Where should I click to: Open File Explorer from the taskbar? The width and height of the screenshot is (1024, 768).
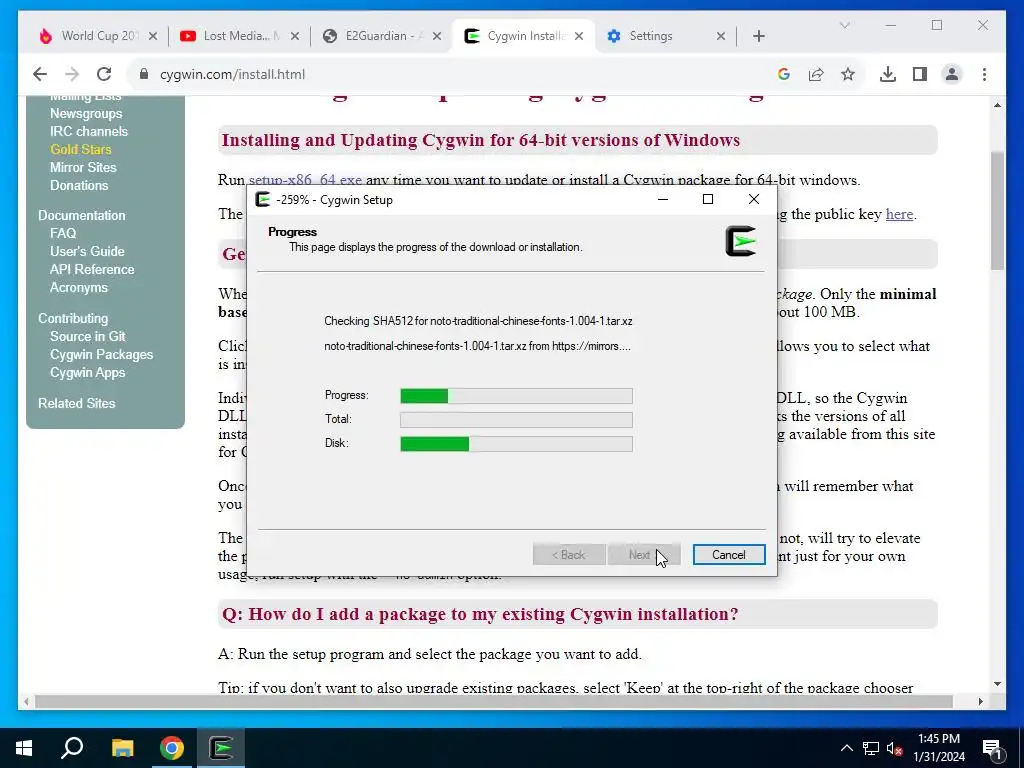tap(122, 748)
